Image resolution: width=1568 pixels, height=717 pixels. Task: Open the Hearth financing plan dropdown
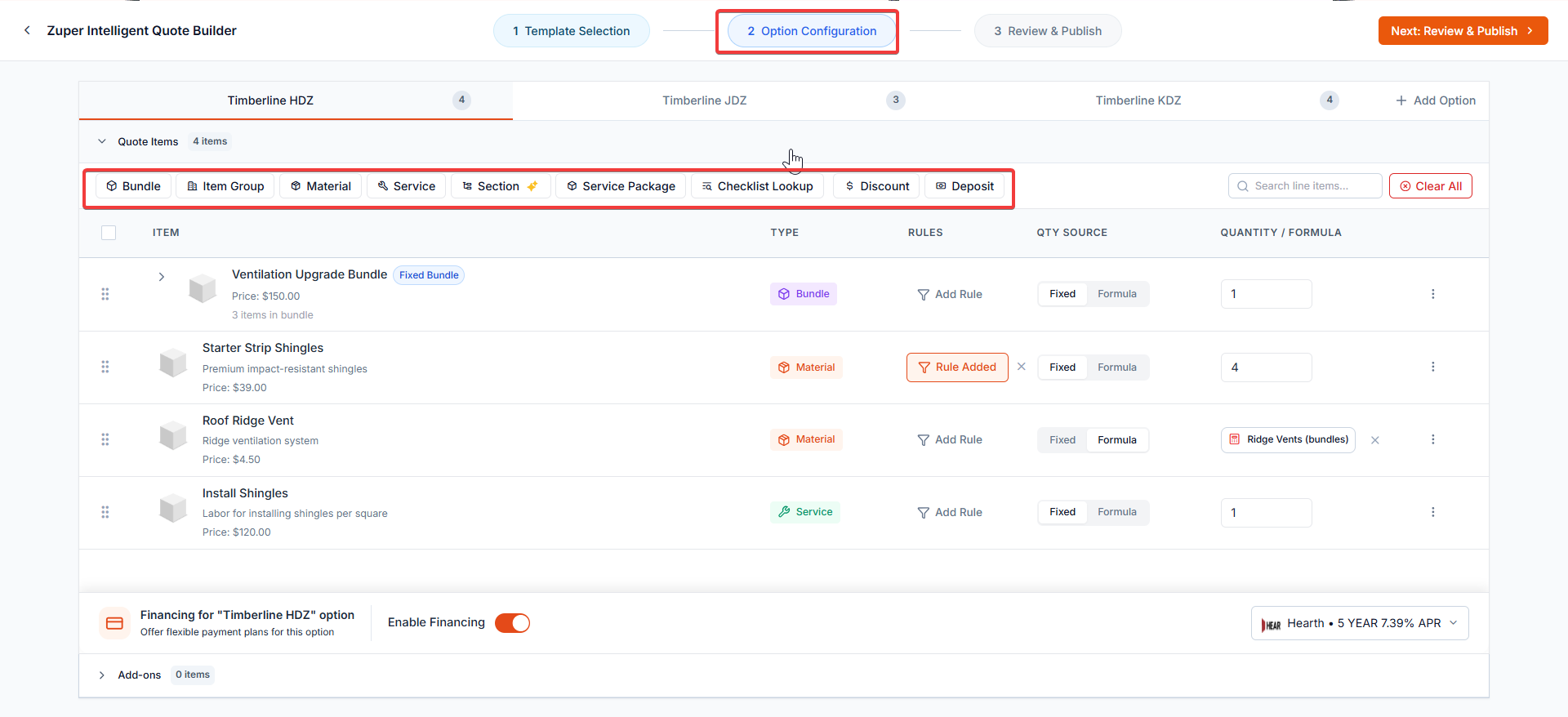click(1360, 623)
